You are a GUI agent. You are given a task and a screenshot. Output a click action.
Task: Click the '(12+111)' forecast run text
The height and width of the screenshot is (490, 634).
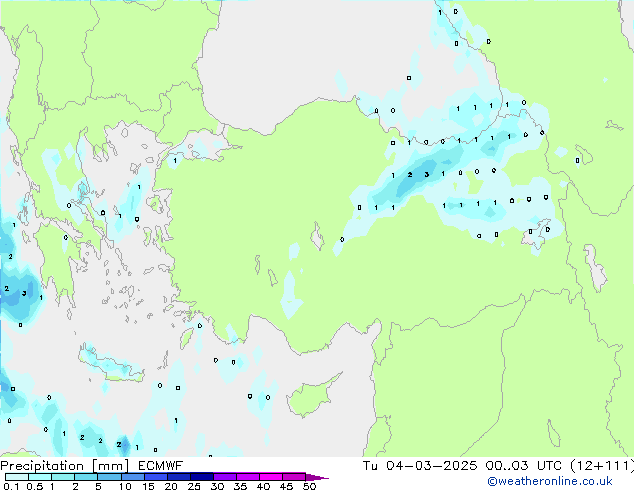pyautogui.click(x=602, y=466)
